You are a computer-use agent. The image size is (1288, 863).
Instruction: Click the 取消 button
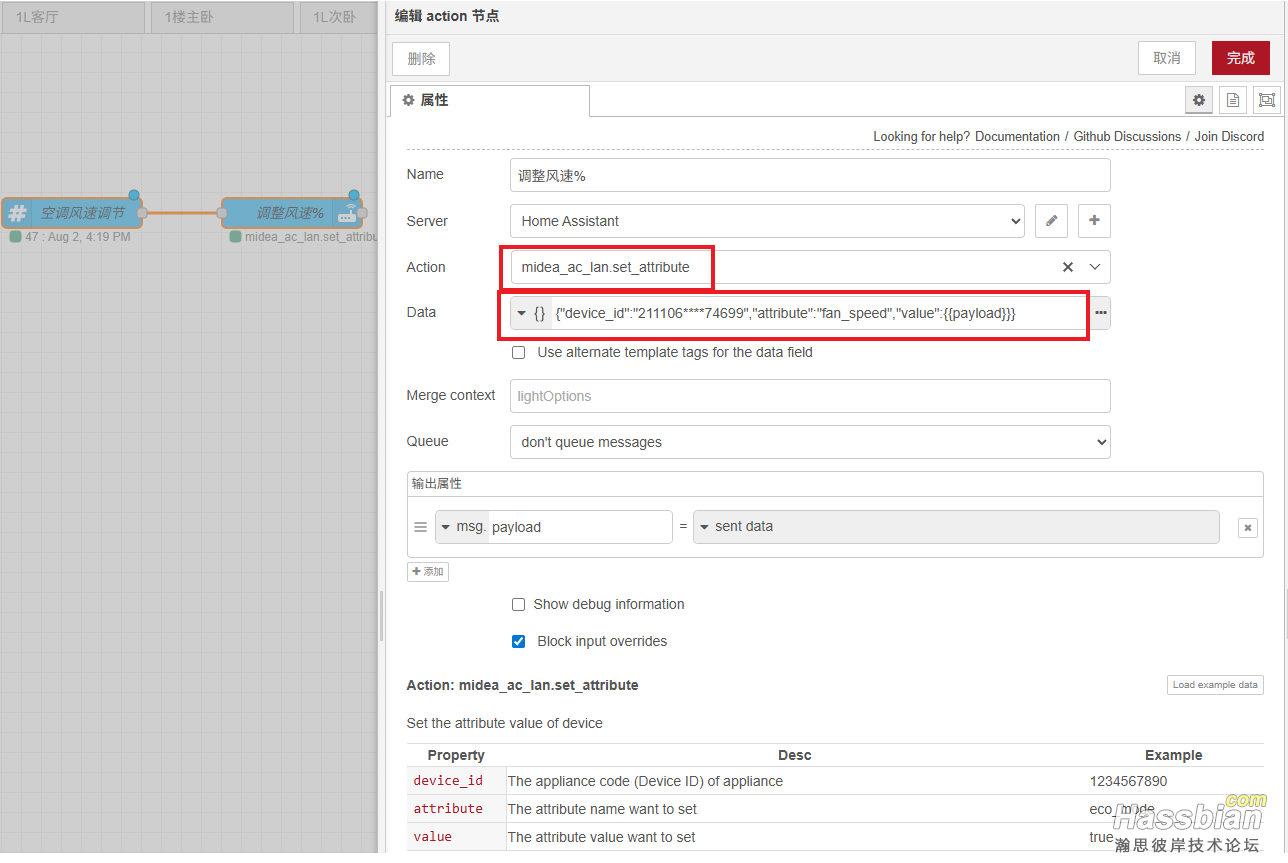(1167, 58)
